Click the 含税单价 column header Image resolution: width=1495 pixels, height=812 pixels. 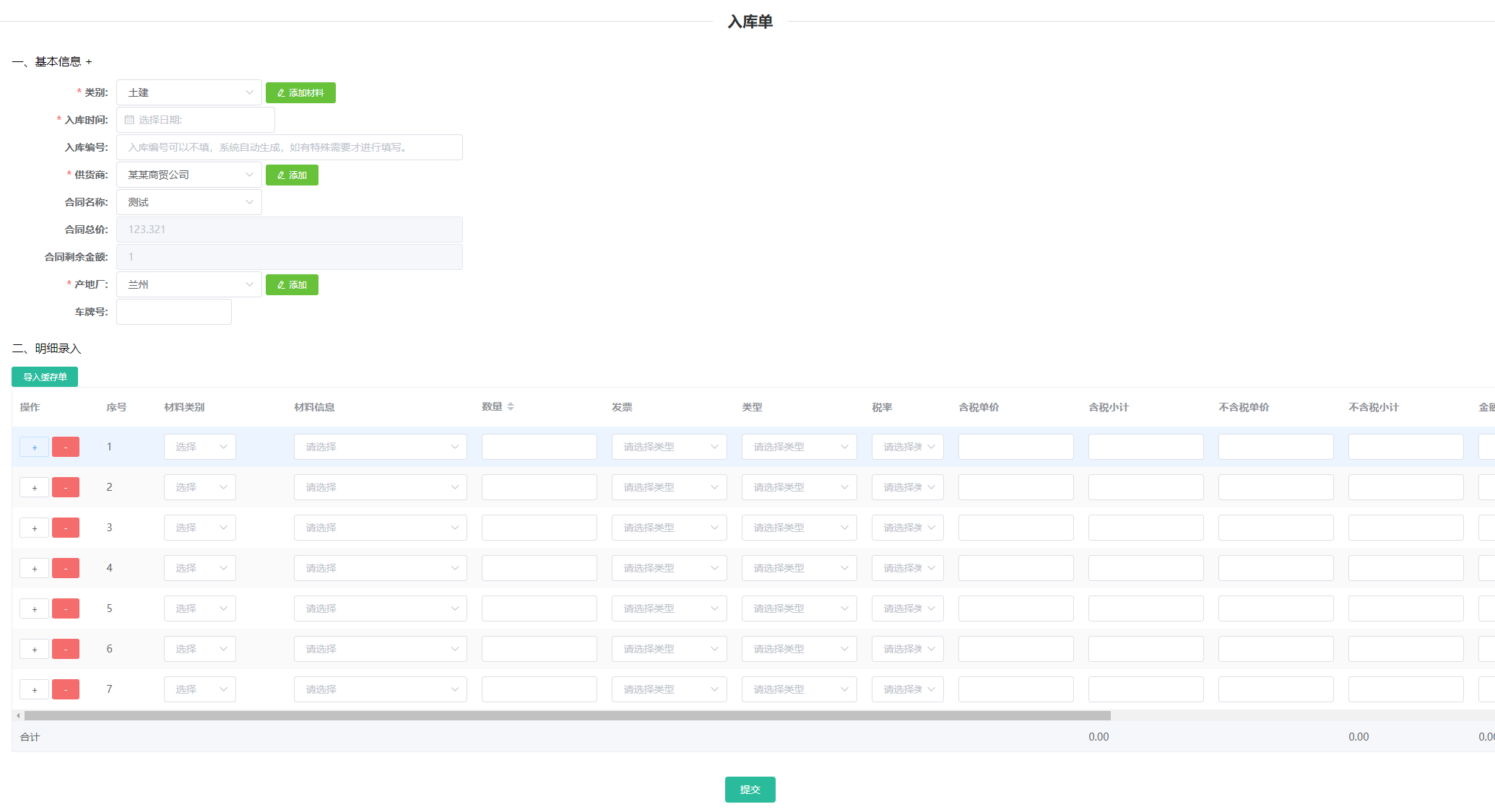click(979, 407)
